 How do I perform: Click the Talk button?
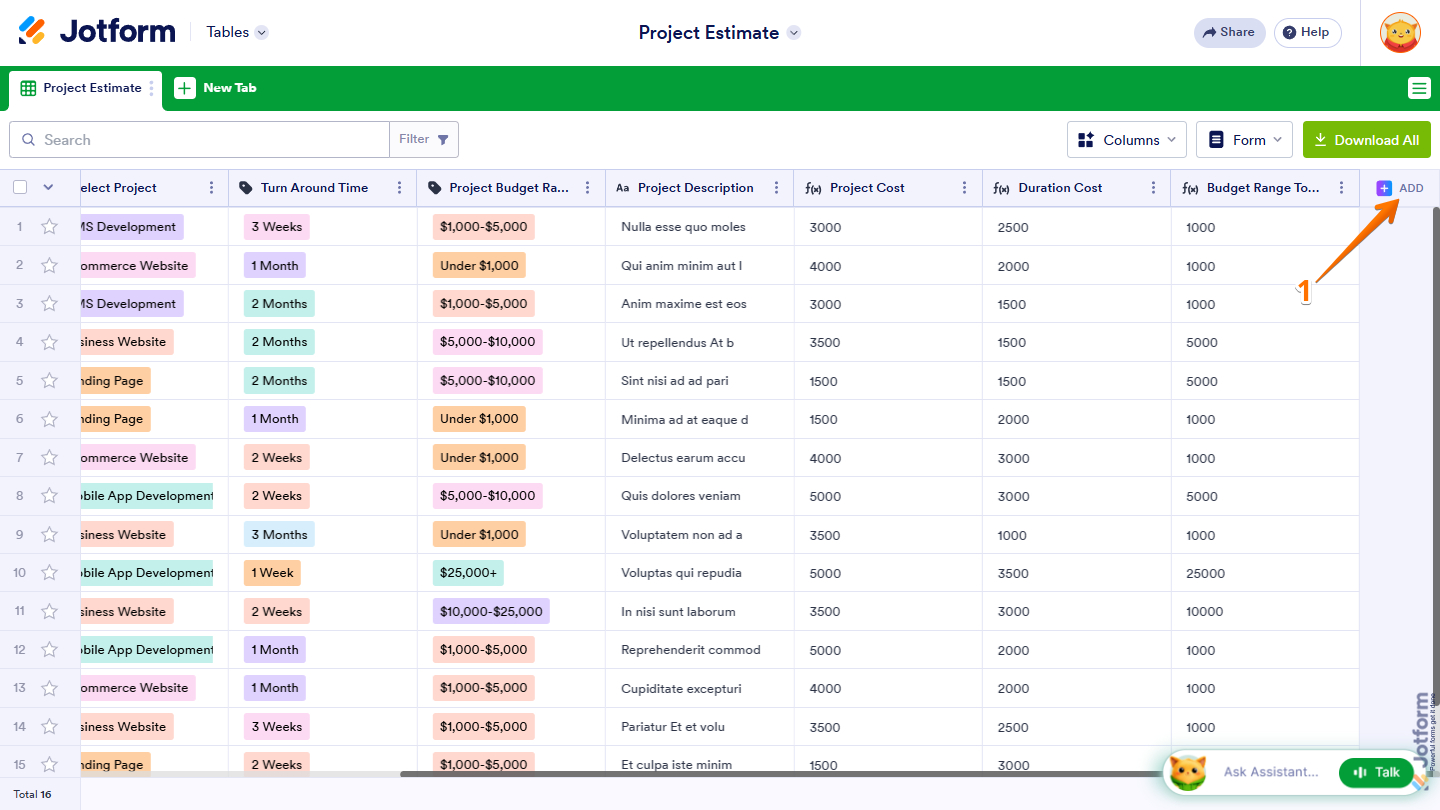tap(1376, 772)
